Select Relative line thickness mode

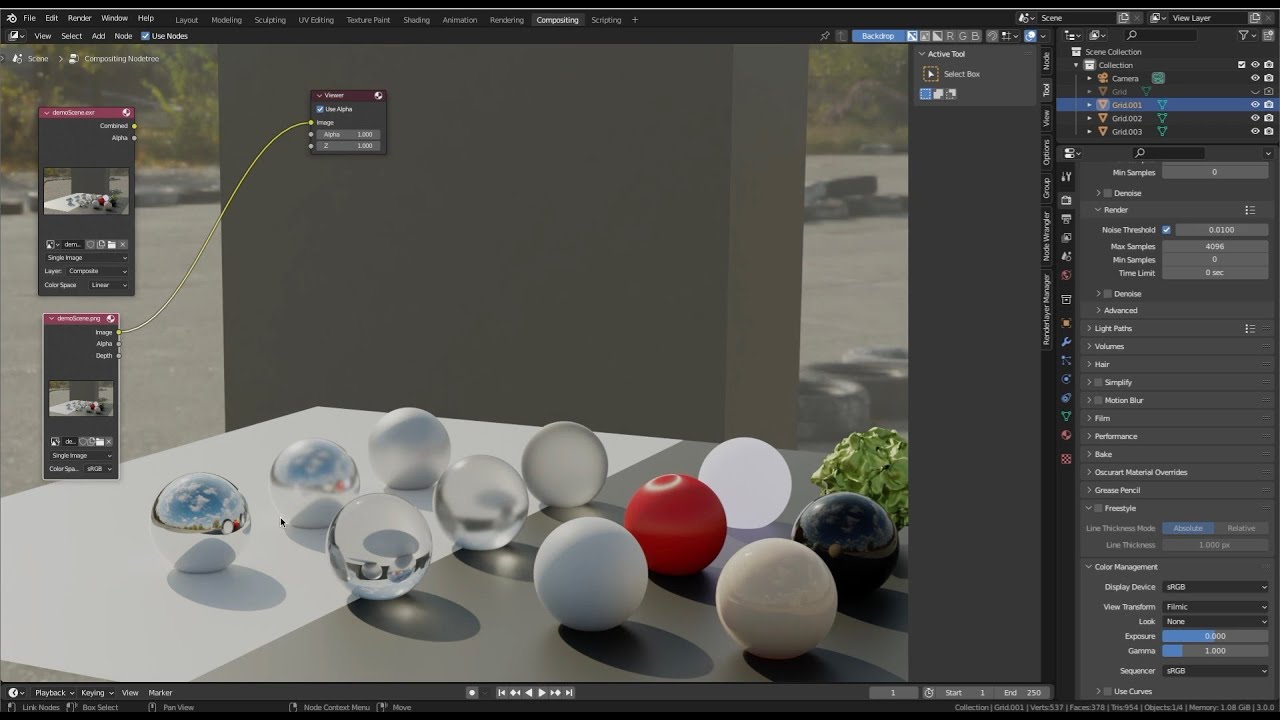point(1242,529)
